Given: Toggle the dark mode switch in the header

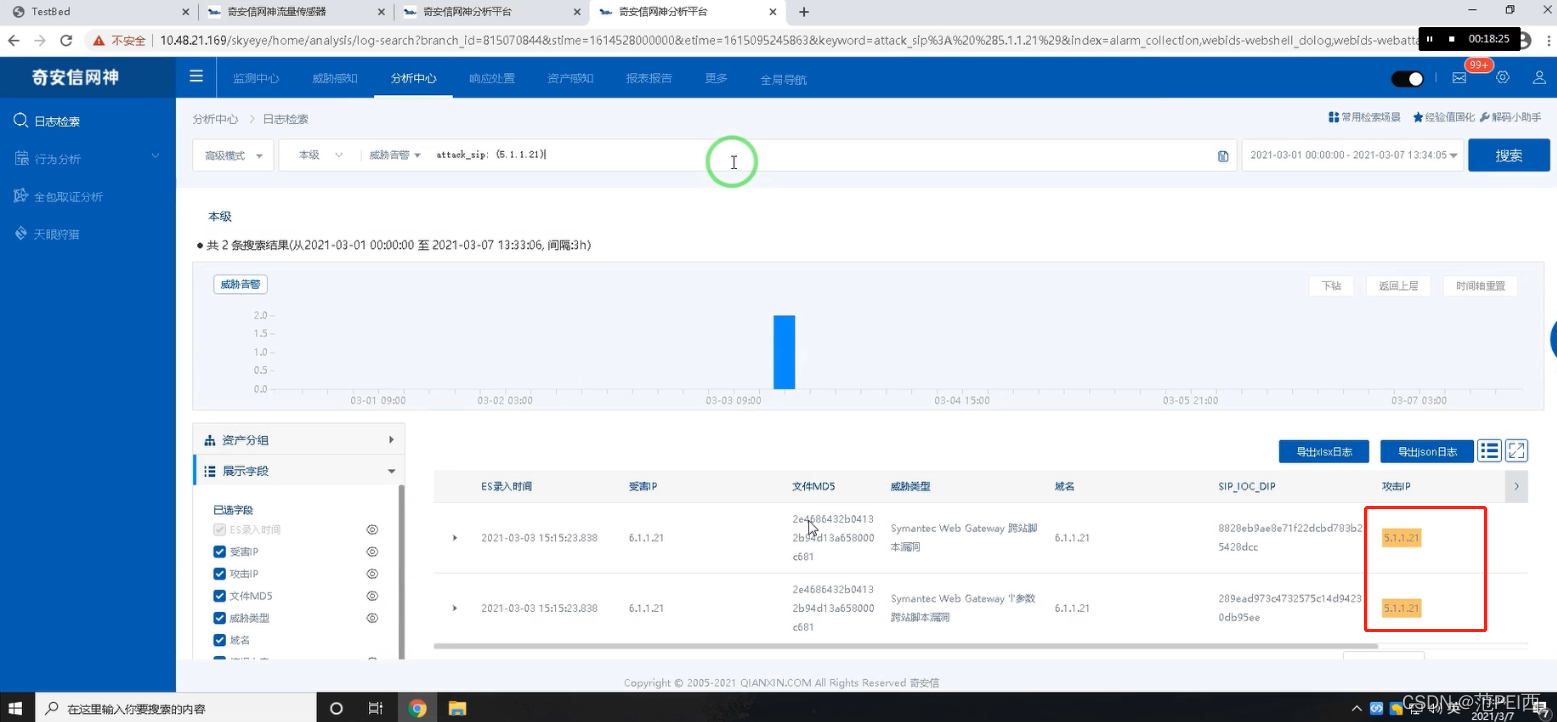Looking at the screenshot, I should pos(1407,78).
